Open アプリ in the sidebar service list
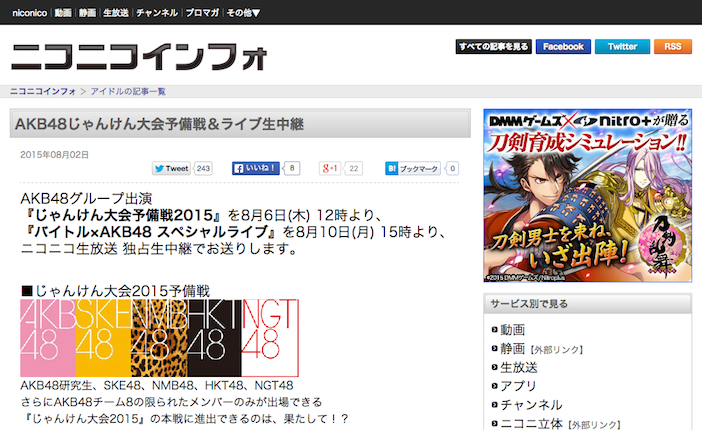 point(518,386)
